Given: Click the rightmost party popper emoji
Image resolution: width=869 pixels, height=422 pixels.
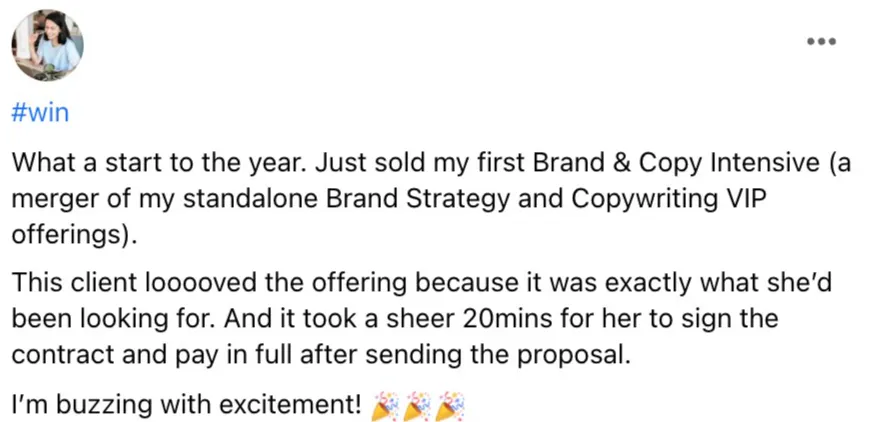Looking at the screenshot, I should [449, 406].
